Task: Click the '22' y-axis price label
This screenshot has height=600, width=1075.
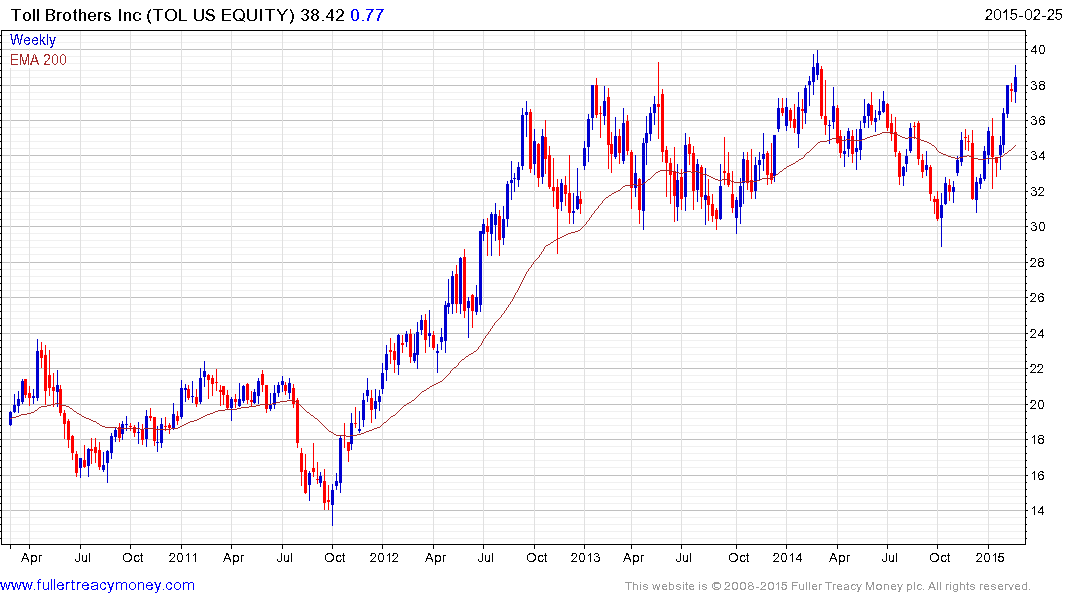Action: (x=1038, y=369)
